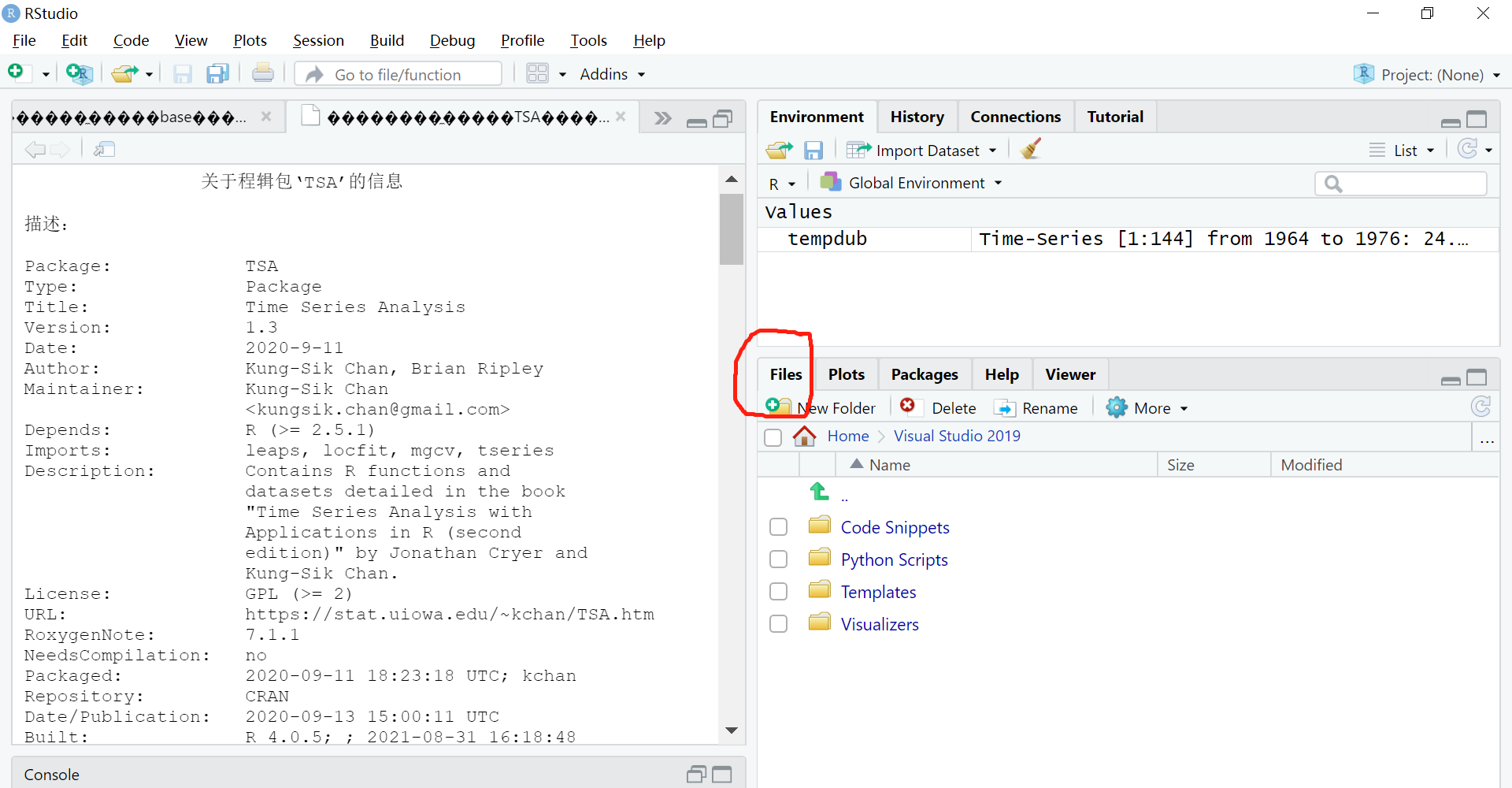Expand the recent files dropdown arrow
Image resolution: width=1512 pixels, height=788 pixels.
pyautogui.click(x=149, y=75)
